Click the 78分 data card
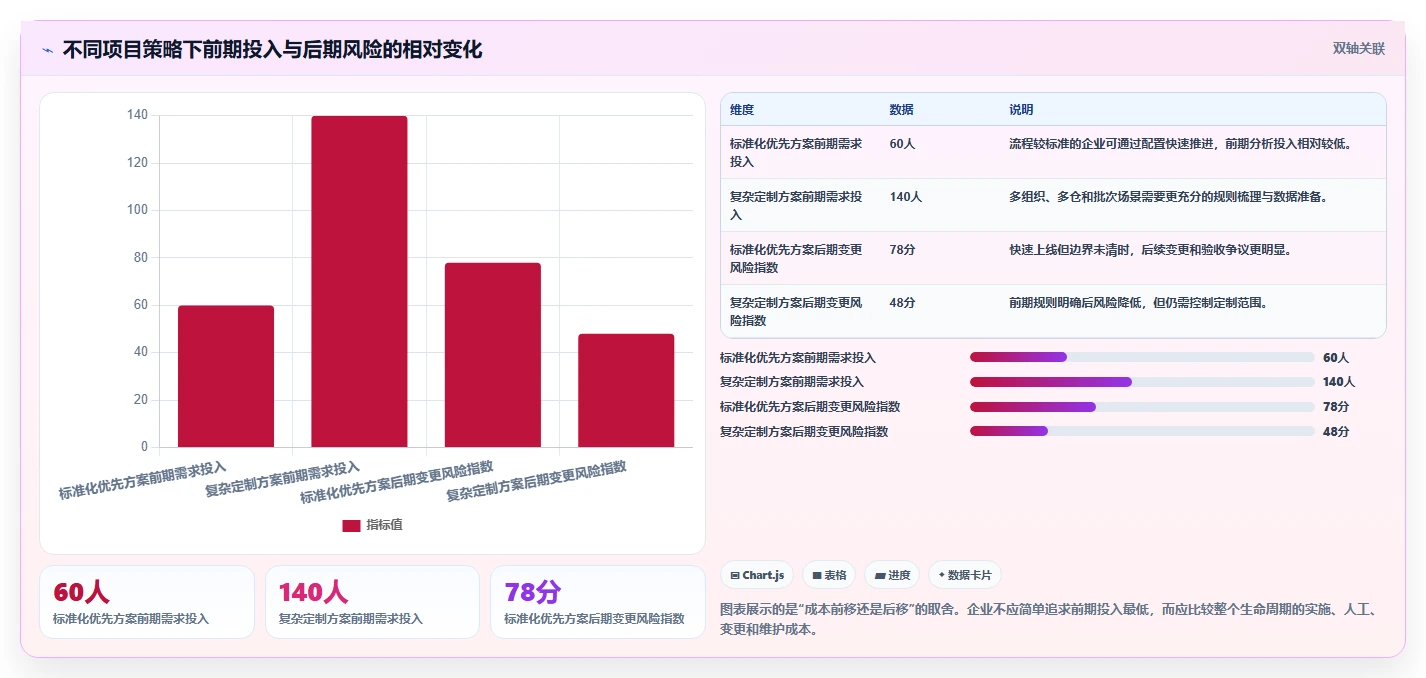The image size is (1426, 678). tap(598, 602)
